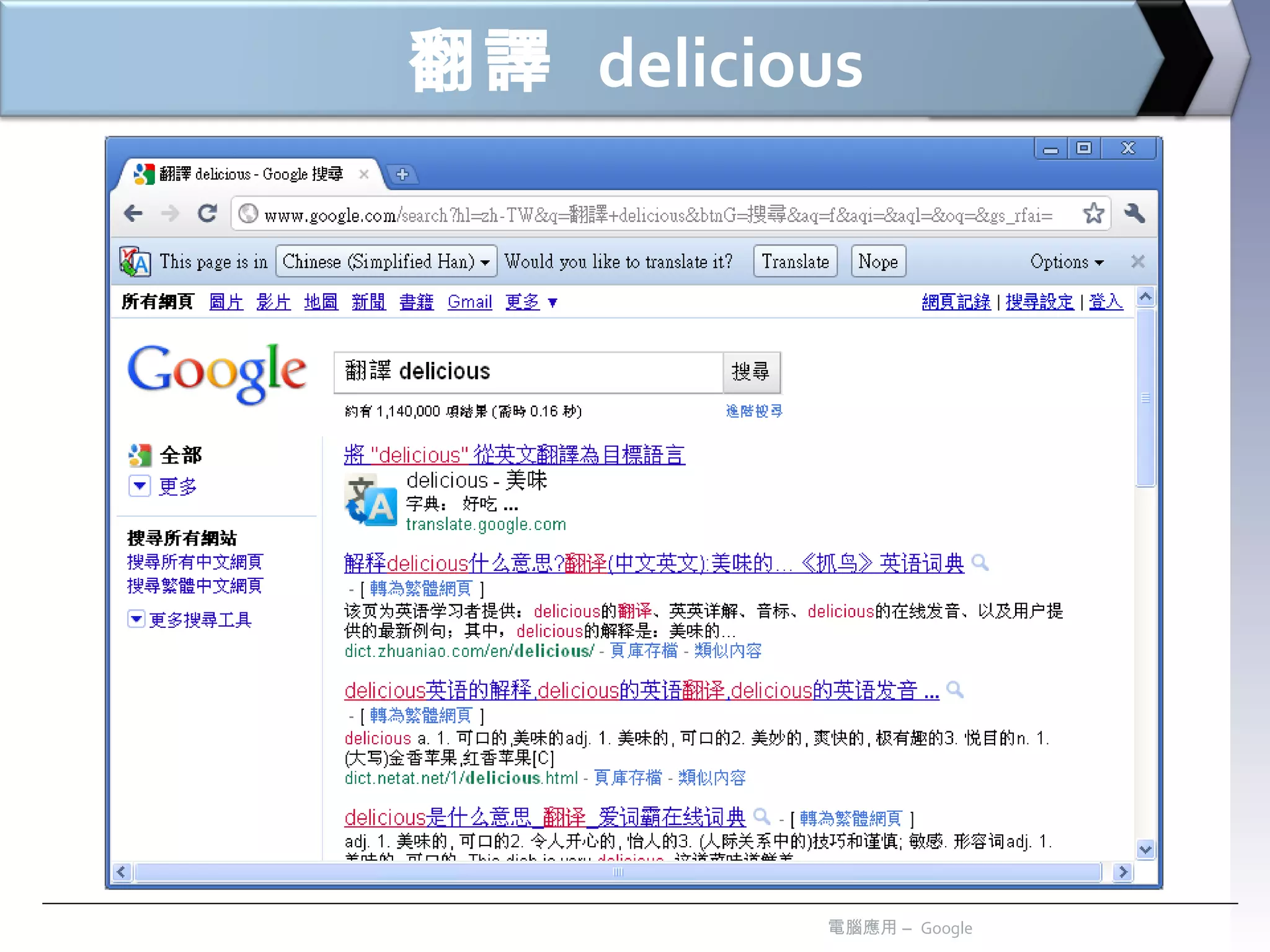
Task: Click vertical scrollbar down arrow
Action: click(x=1145, y=849)
